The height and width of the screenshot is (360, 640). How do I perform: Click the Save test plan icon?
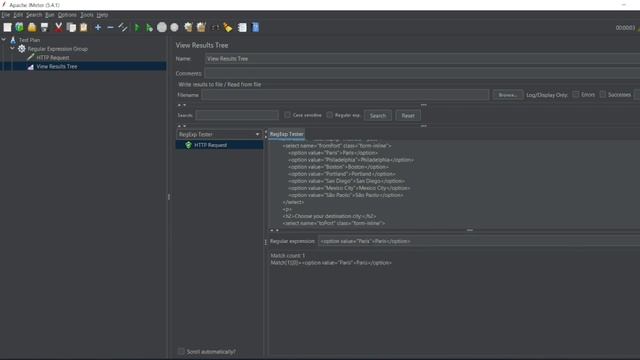44,27
